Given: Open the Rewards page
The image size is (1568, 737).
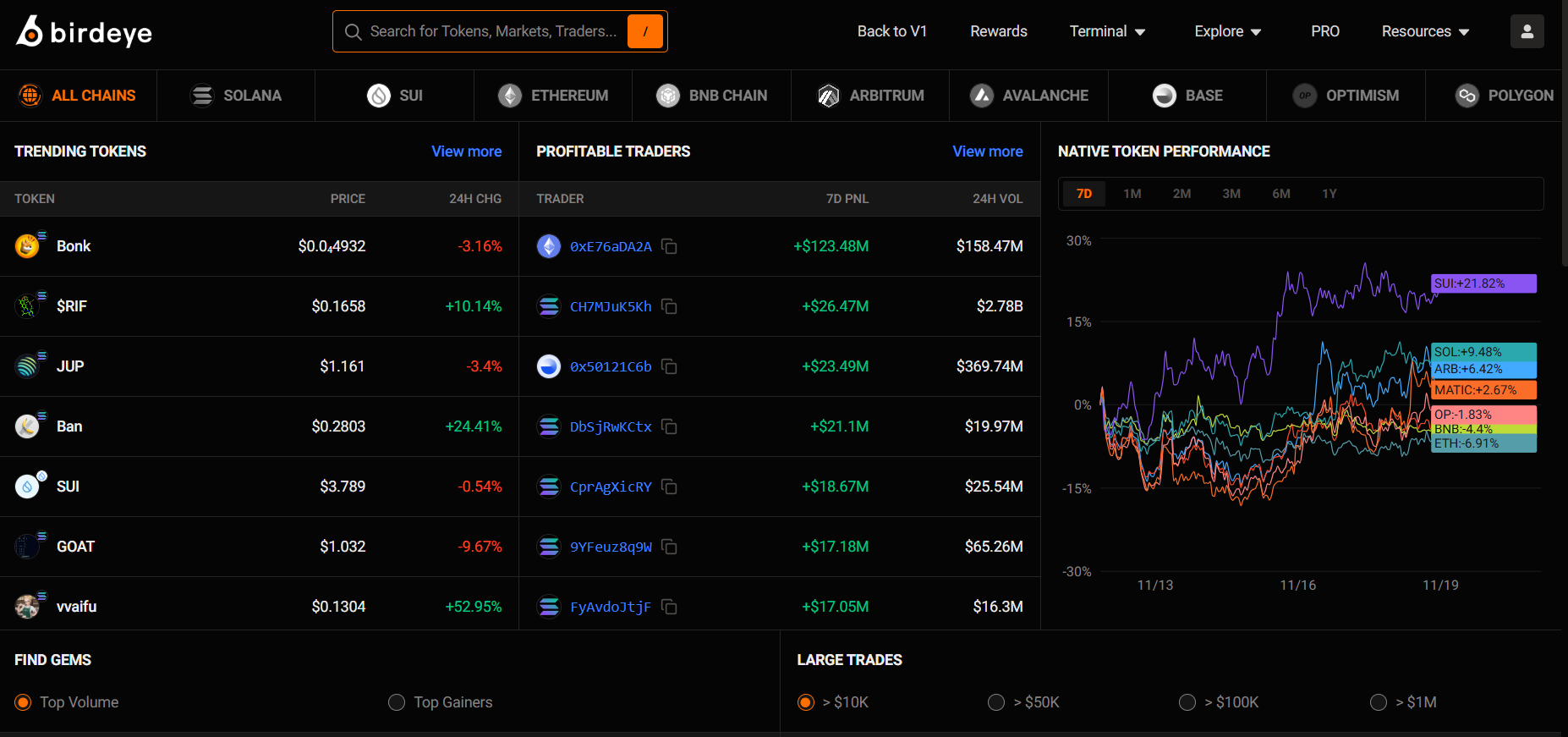Looking at the screenshot, I should coord(999,31).
